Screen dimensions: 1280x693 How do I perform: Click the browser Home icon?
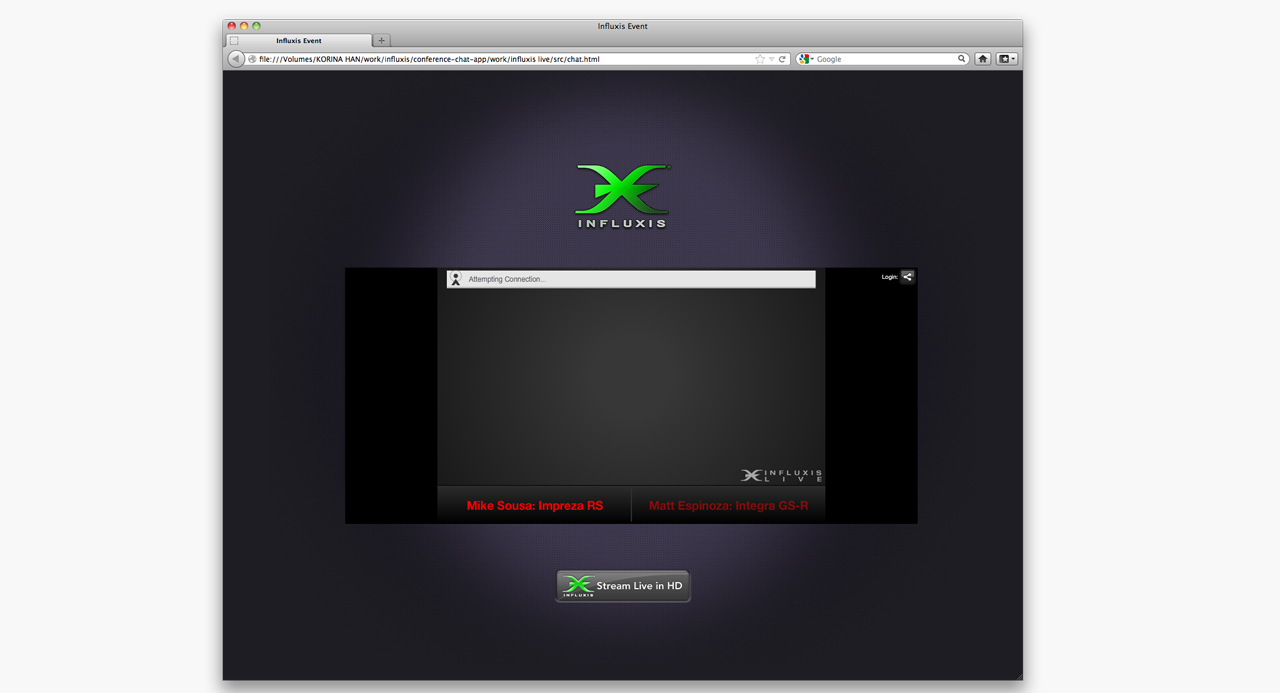(x=983, y=59)
